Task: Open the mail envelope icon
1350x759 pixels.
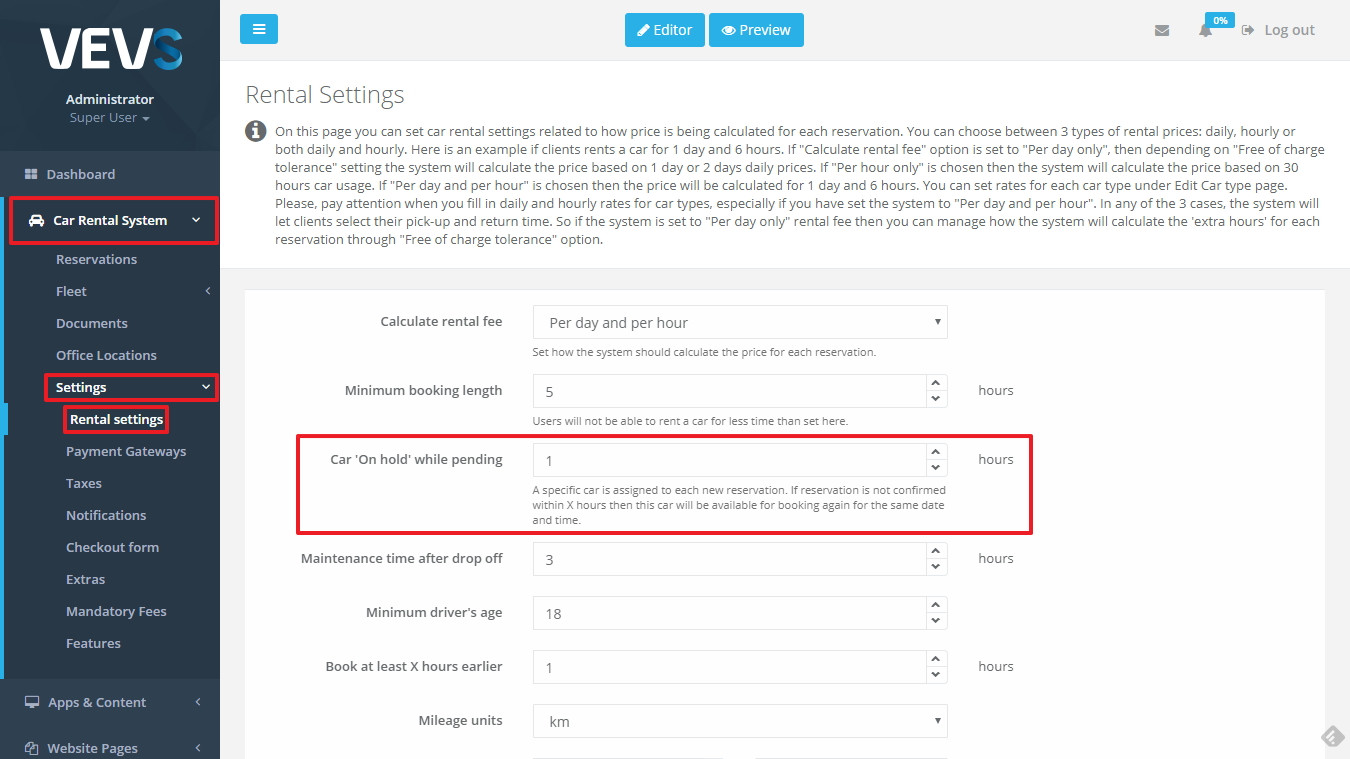Action: pyautogui.click(x=1161, y=30)
